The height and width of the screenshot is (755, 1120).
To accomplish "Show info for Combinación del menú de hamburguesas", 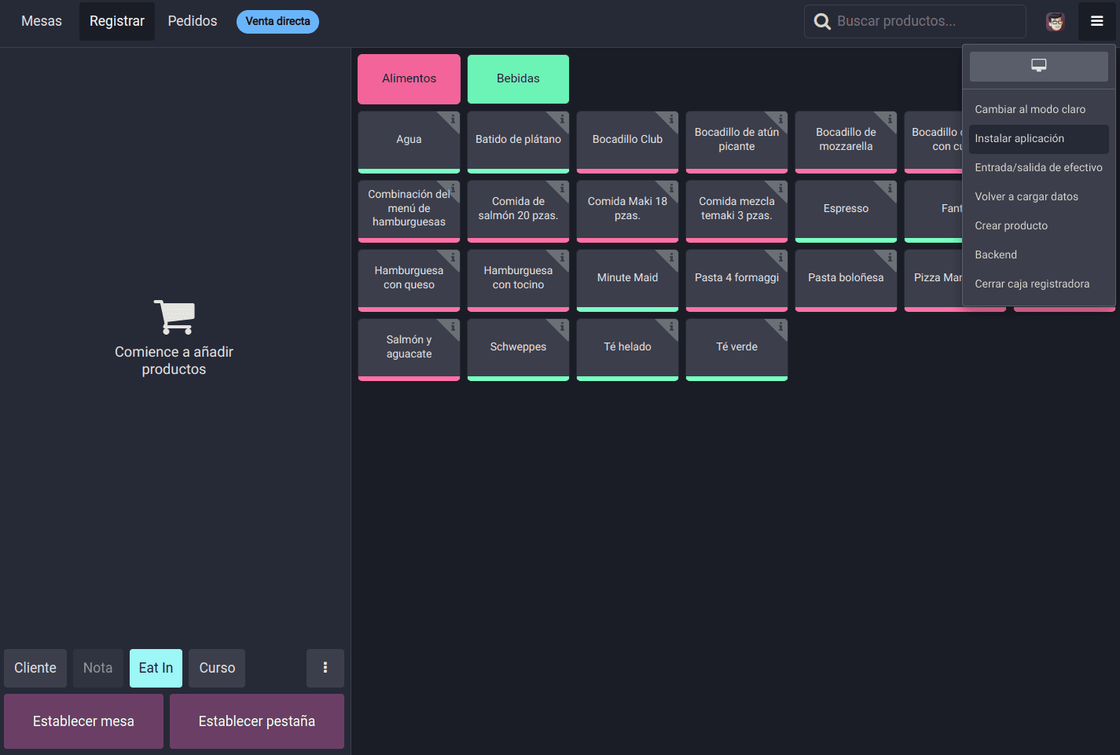I will click(x=453, y=189).
